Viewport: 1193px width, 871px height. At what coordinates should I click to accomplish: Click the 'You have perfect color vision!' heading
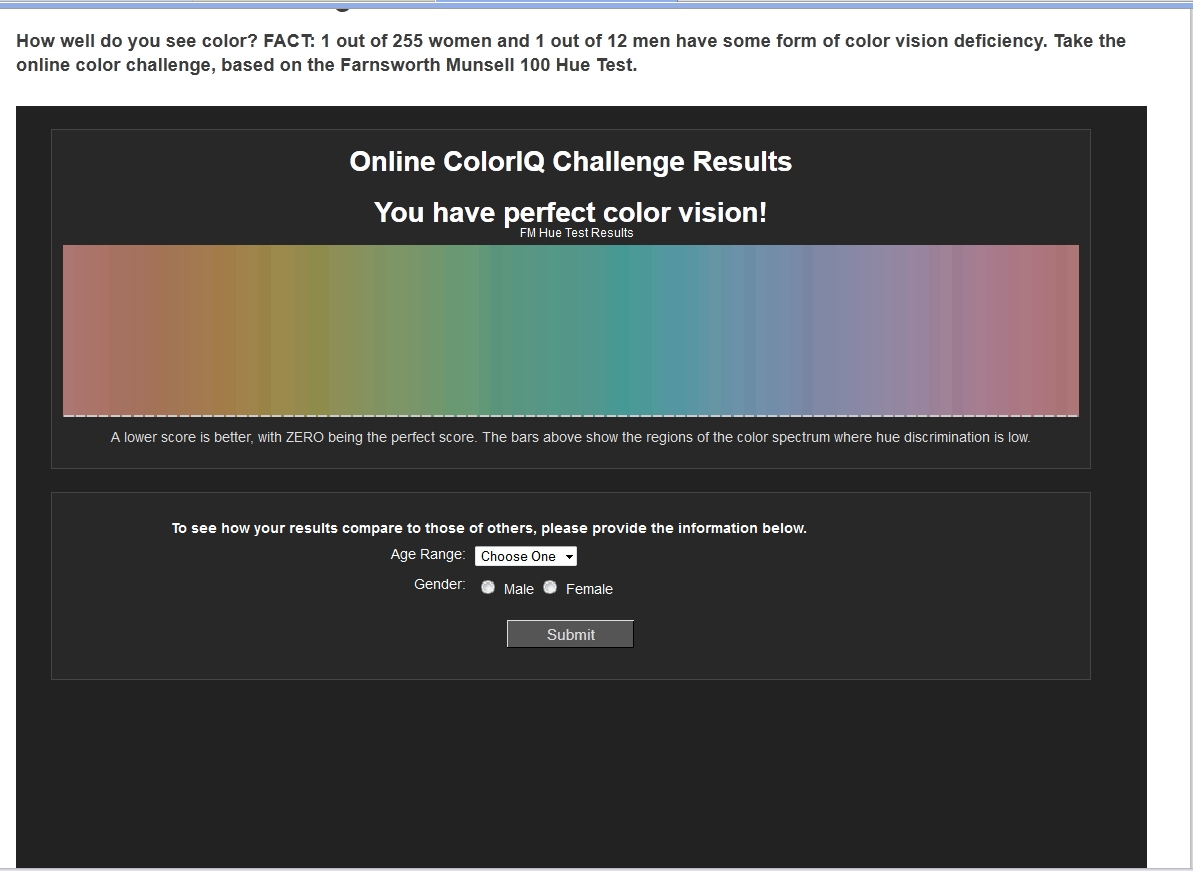click(x=571, y=212)
